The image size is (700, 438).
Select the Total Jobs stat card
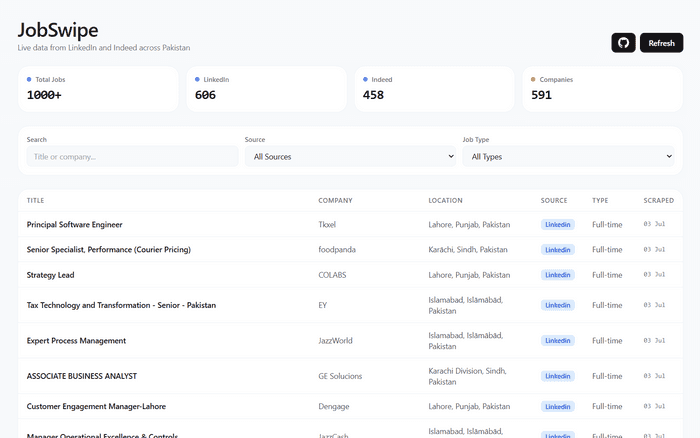pyautogui.click(x=98, y=89)
